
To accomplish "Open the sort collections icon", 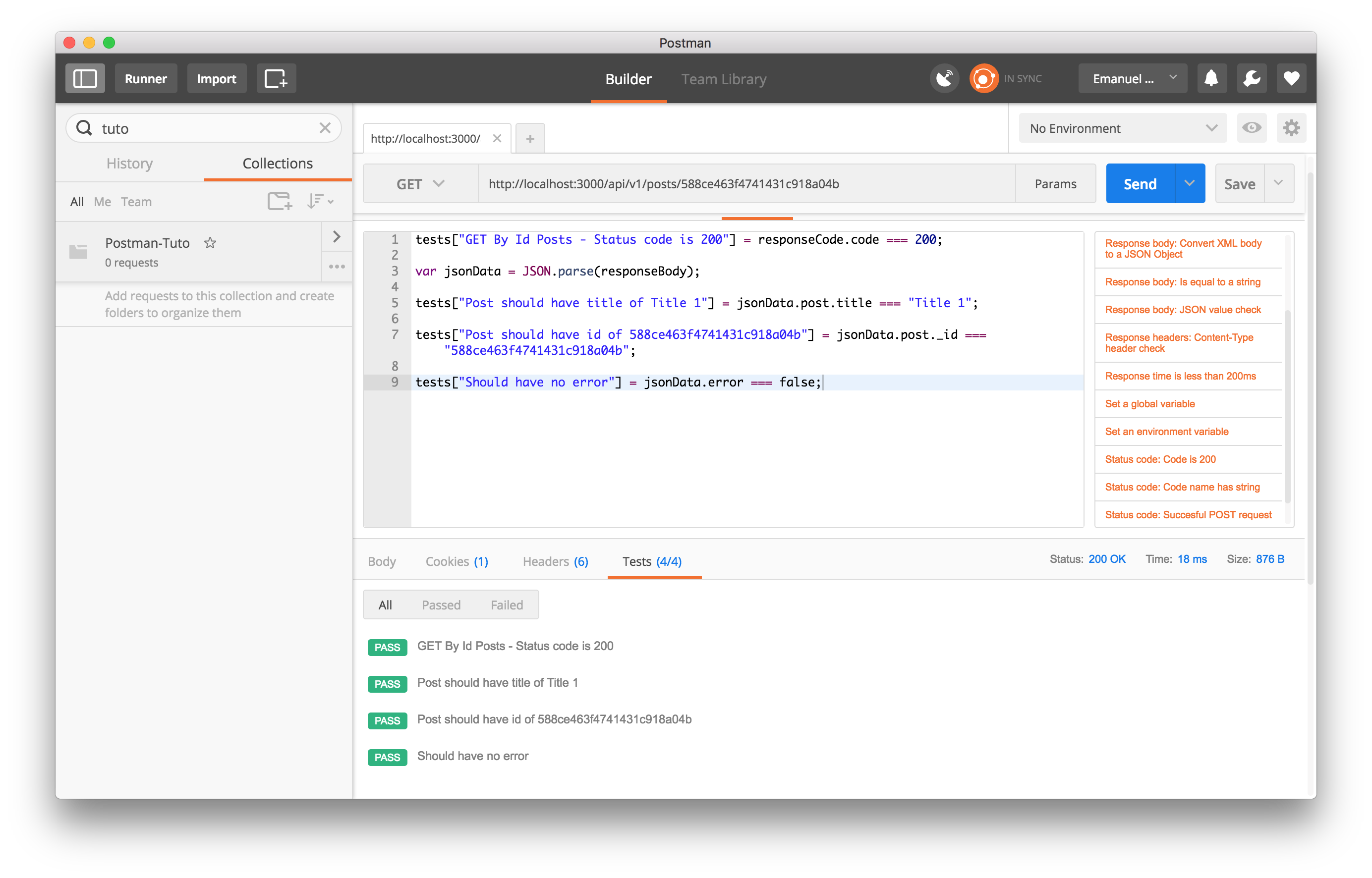I will (x=320, y=201).
